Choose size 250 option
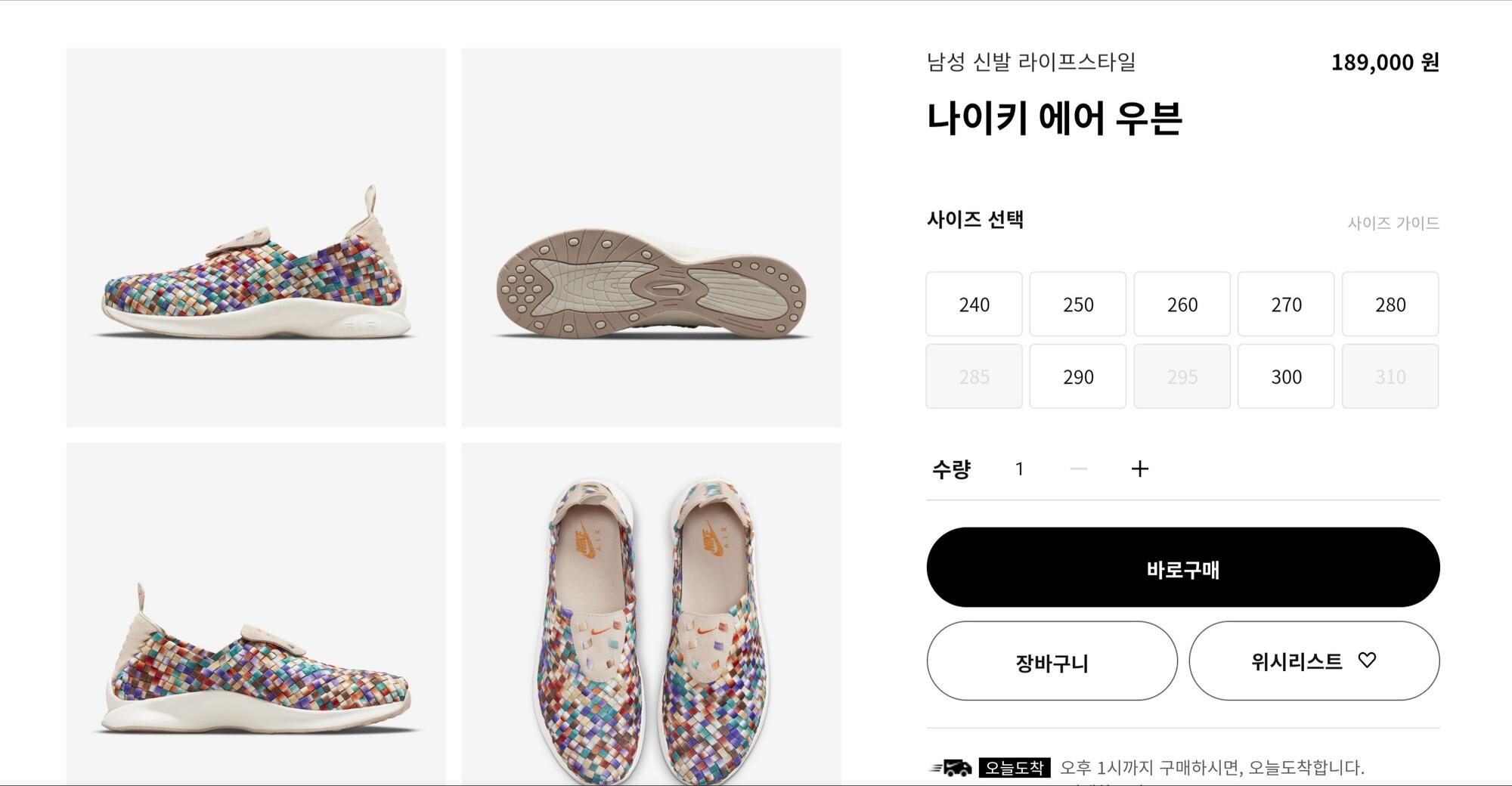 [x=1077, y=304]
